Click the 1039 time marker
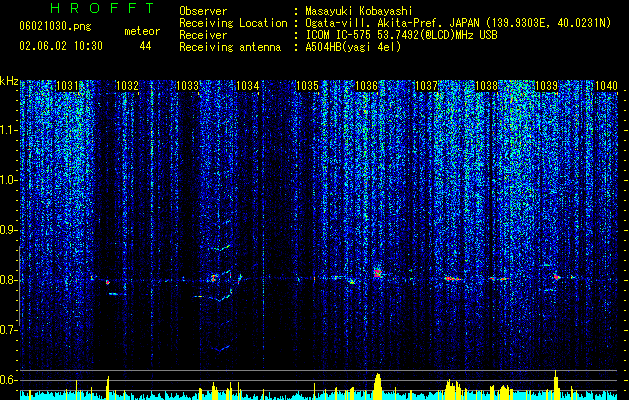Viewport: 629px width, 400px height. click(547, 86)
